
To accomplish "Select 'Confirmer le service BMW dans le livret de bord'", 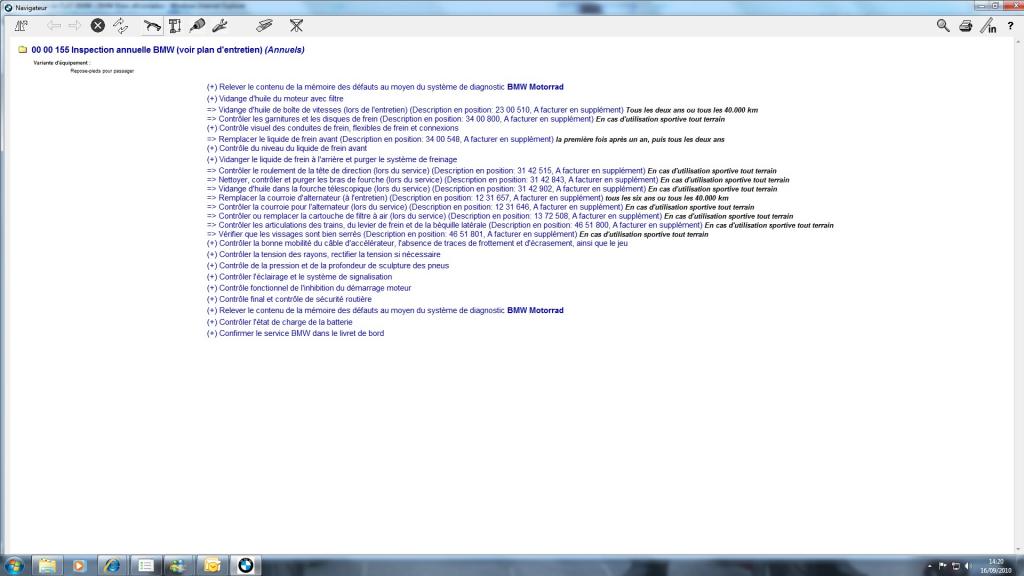I will 295,333.
